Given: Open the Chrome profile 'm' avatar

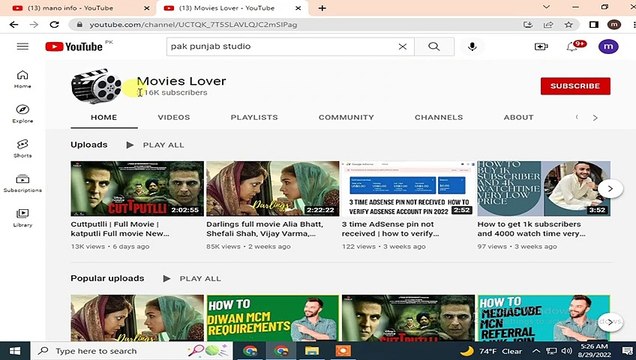Looking at the screenshot, I should [x=614, y=25].
